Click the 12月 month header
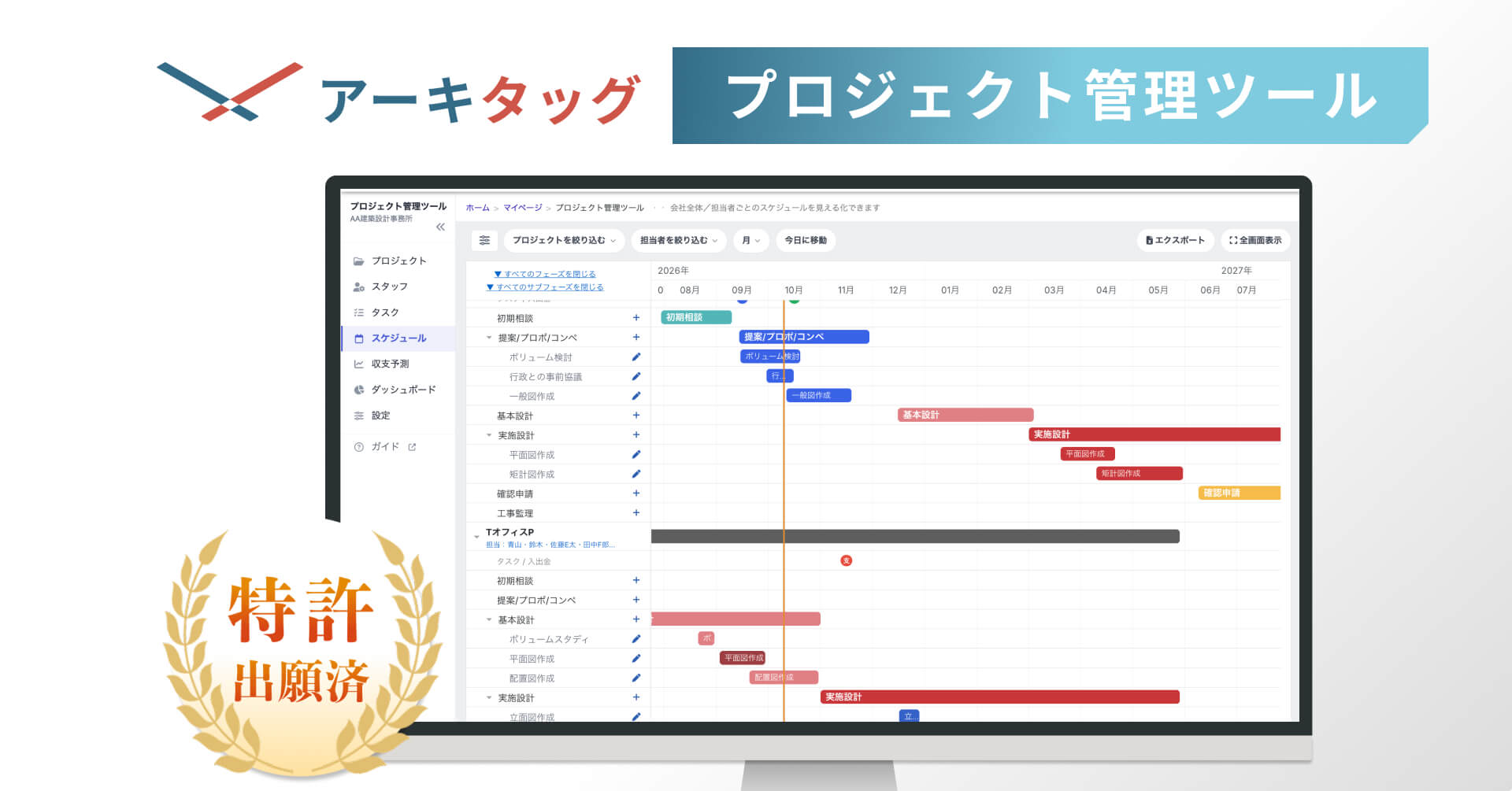The height and width of the screenshot is (791, 1512). point(898,290)
